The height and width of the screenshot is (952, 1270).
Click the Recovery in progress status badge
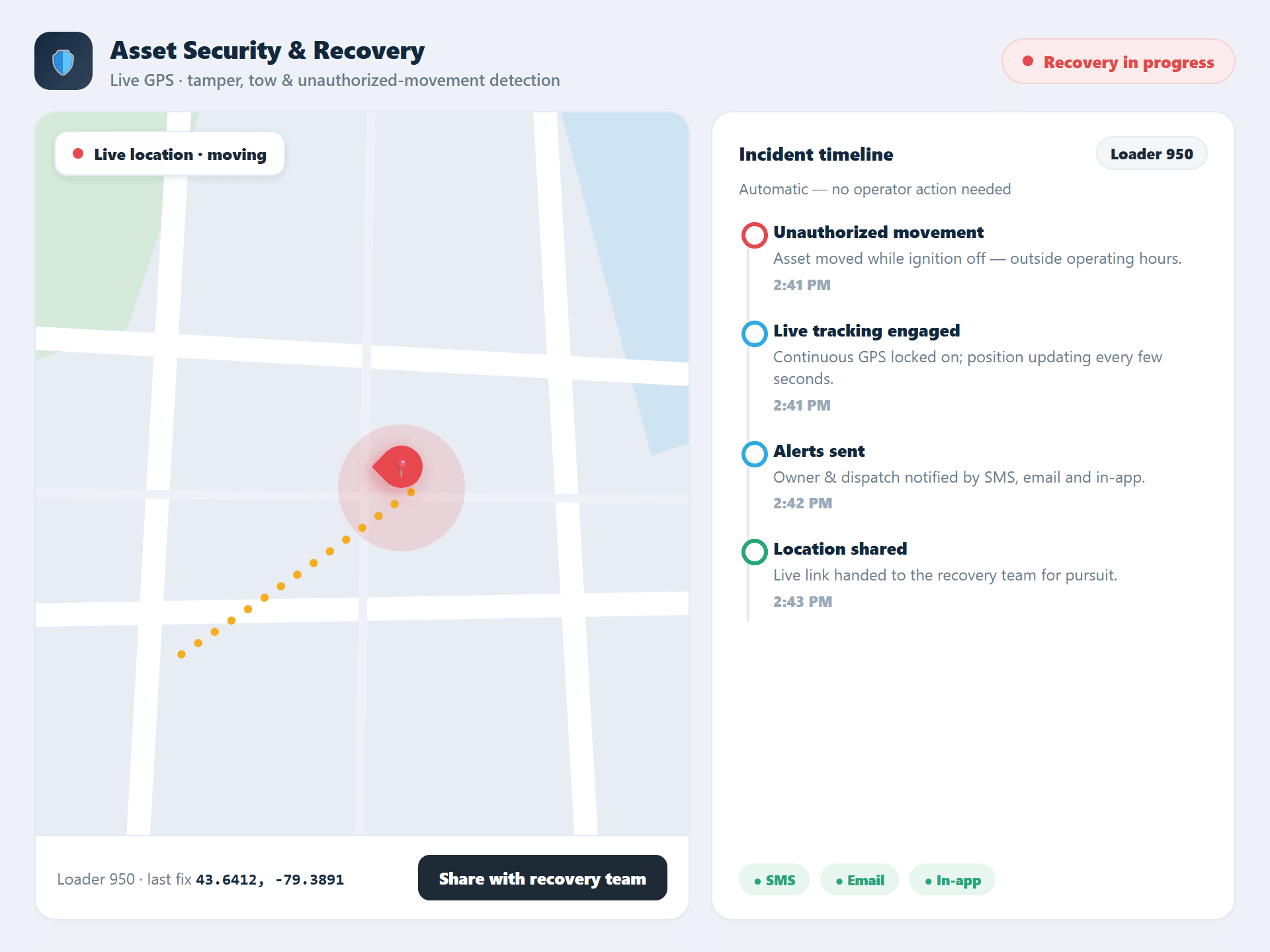coord(1118,61)
